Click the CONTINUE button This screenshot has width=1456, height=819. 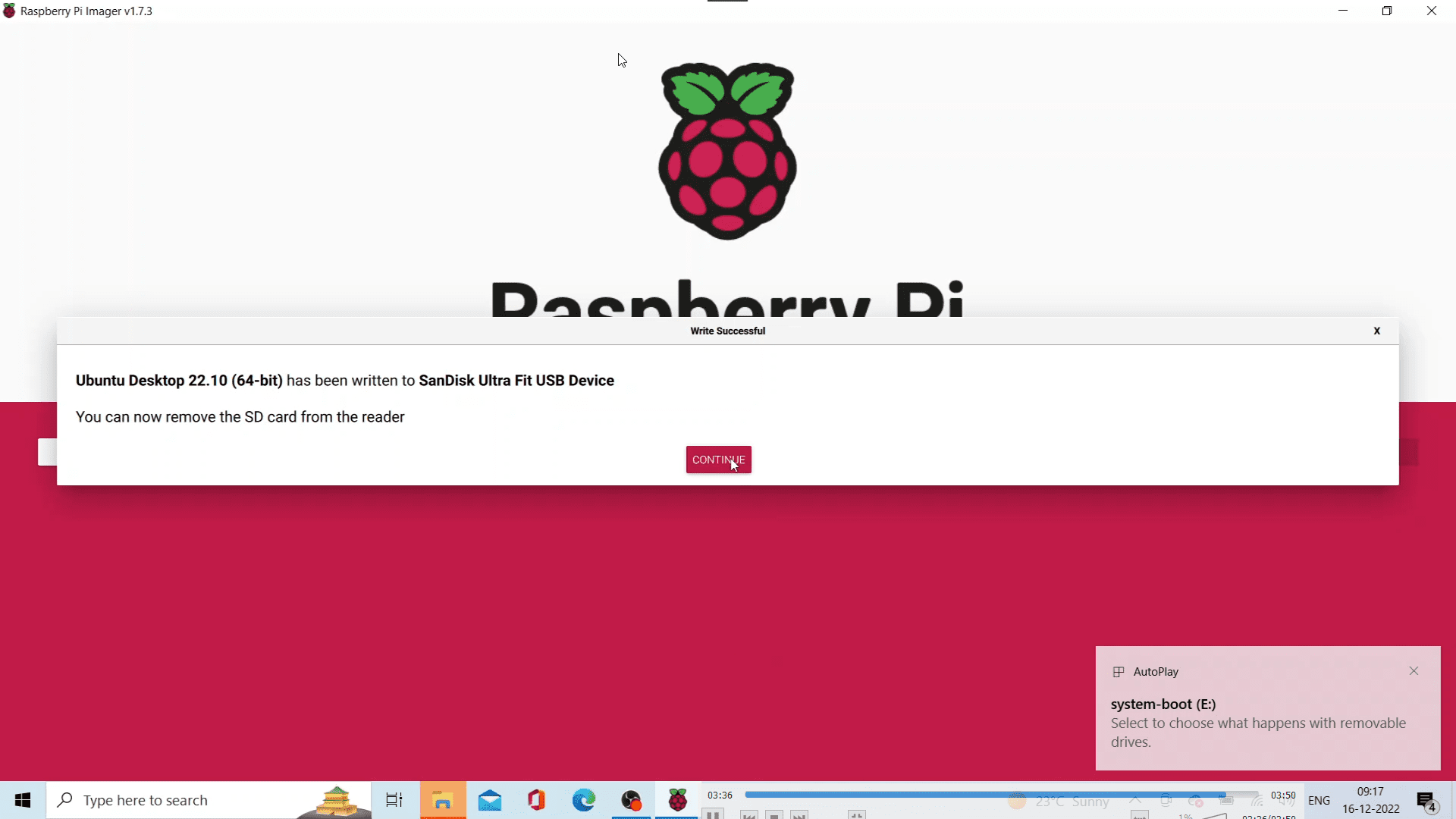(x=718, y=460)
